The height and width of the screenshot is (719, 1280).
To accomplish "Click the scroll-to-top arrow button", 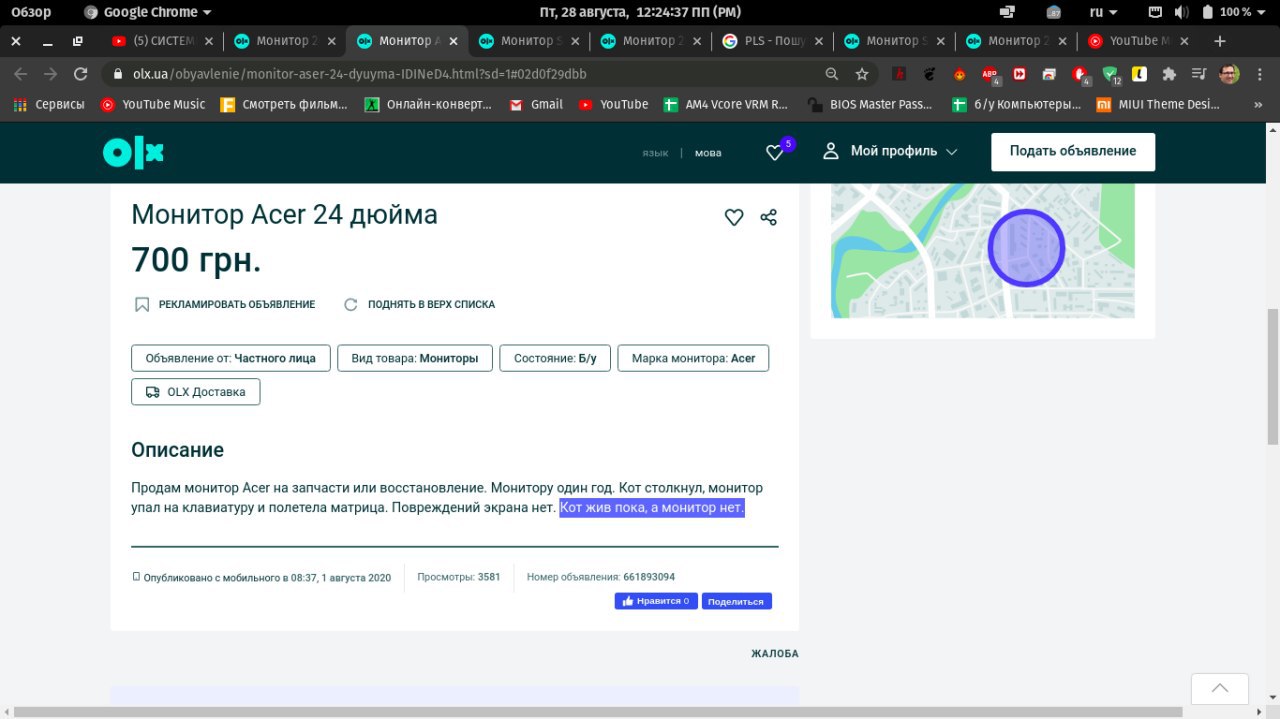I will click(x=1220, y=689).
